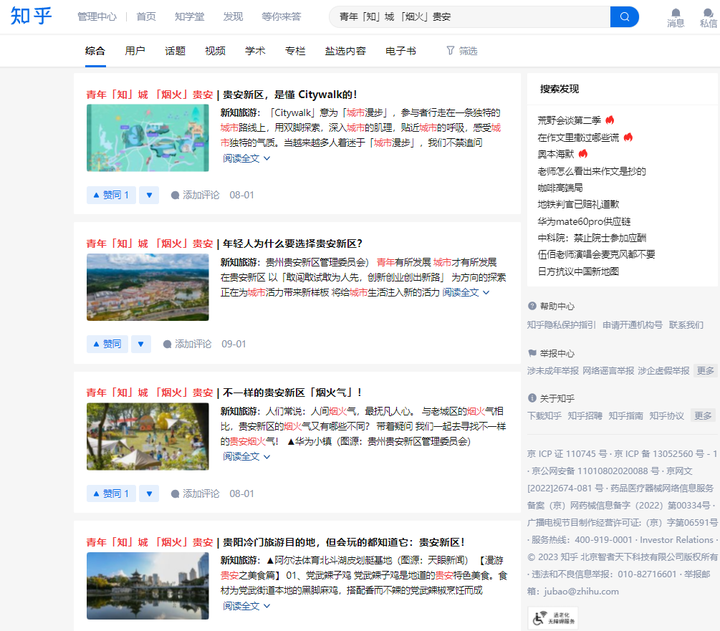Viewport: 720px width, 631px height.
Task: Switch to the 综合 tab
Action: (x=95, y=51)
